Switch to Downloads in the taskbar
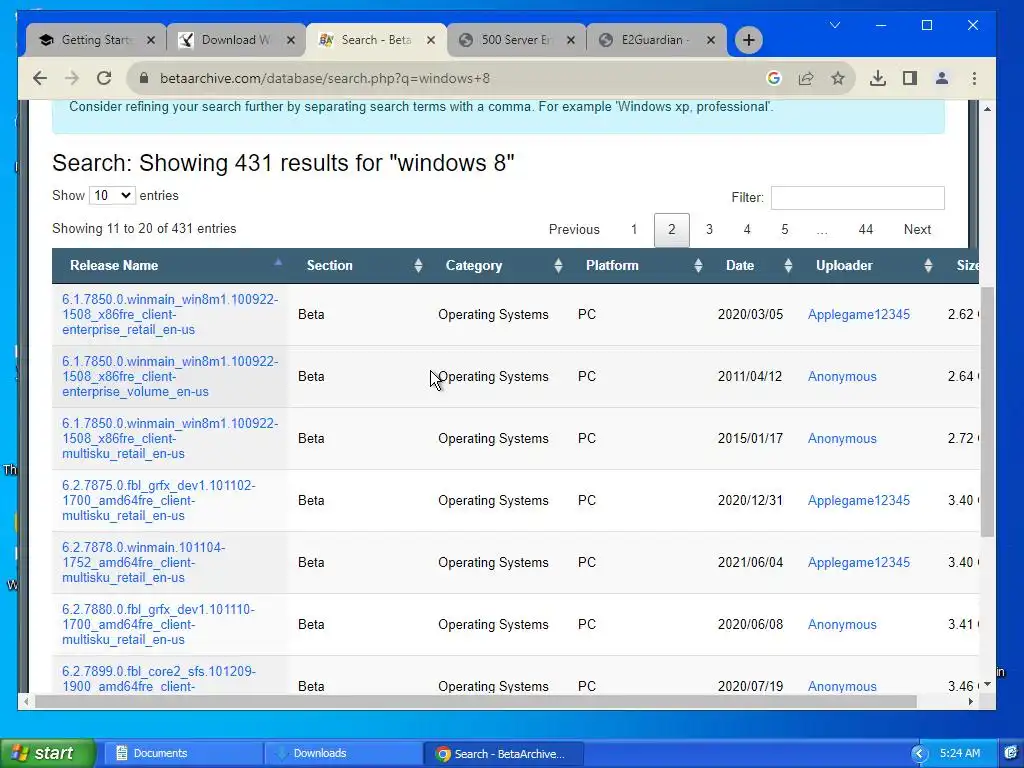 tap(344, 754)
